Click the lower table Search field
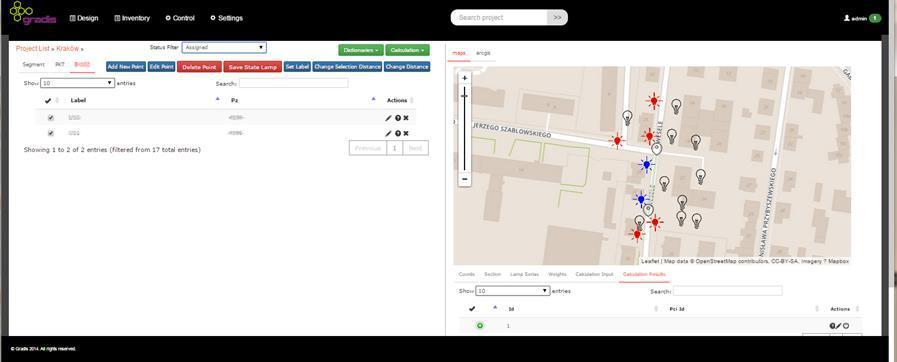 pos(728,291)
